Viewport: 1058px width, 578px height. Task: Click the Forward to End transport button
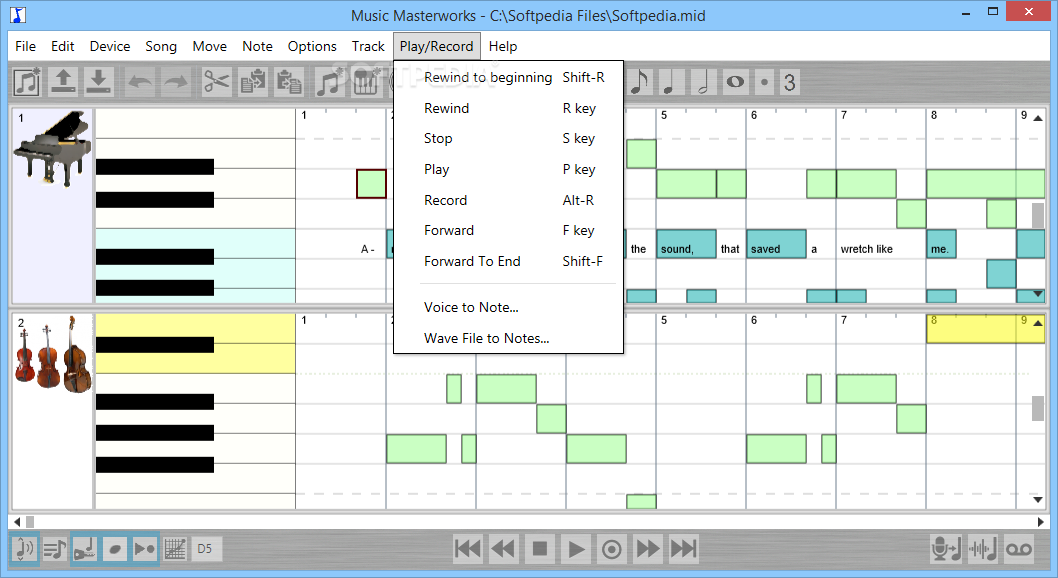point(684,549)
